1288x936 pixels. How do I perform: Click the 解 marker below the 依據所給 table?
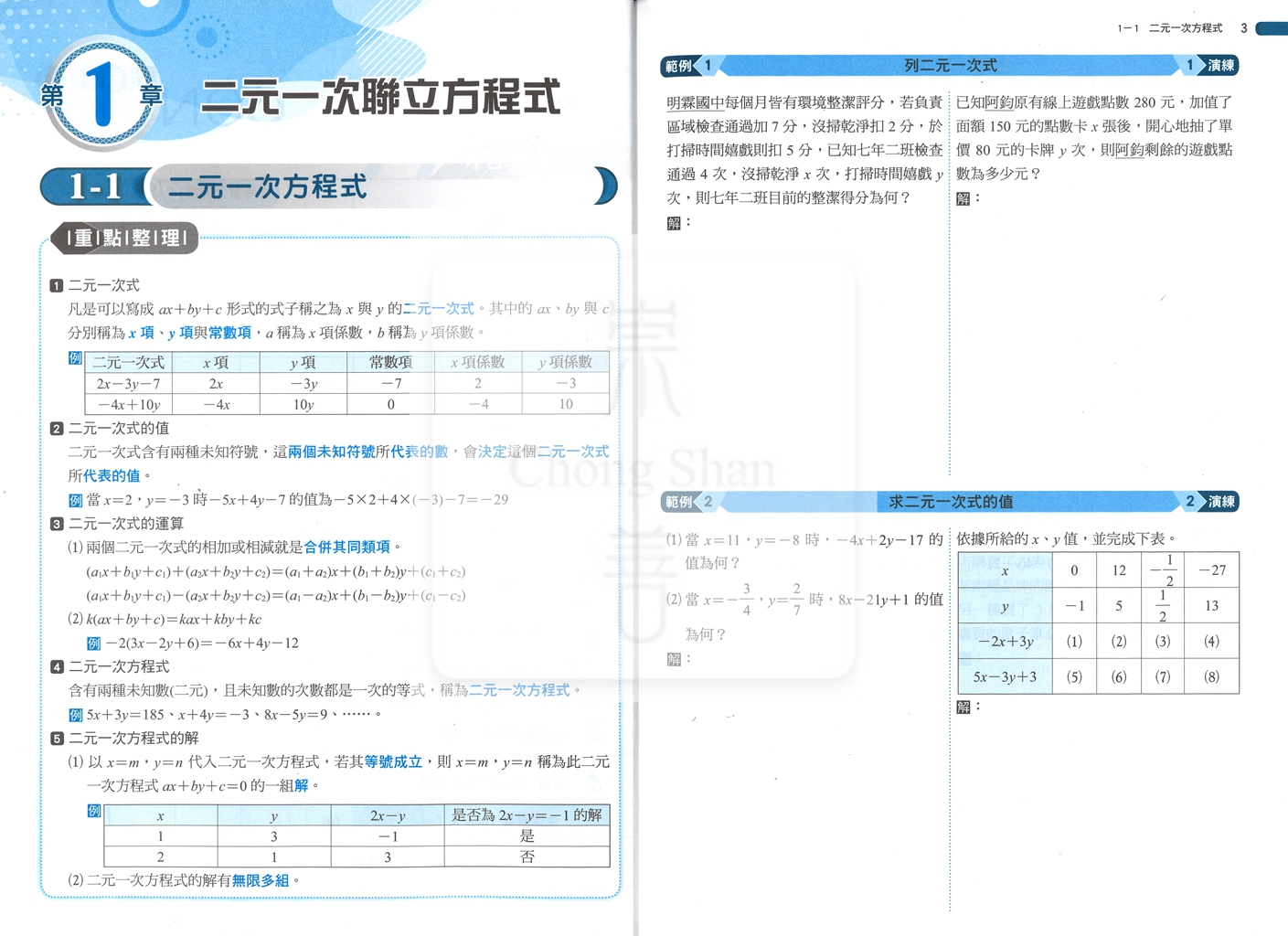963,707
